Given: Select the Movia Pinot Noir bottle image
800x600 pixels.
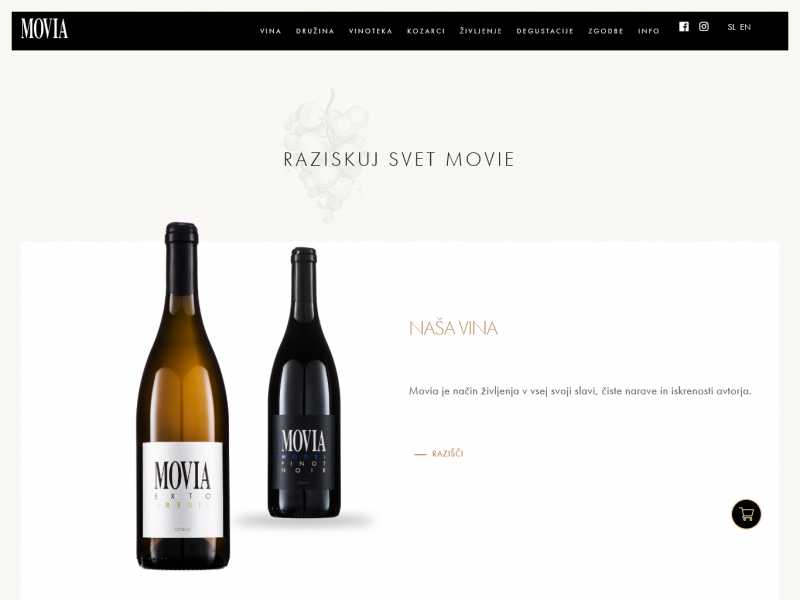Looking at the screenshot, I should click(x=303, y=383).
